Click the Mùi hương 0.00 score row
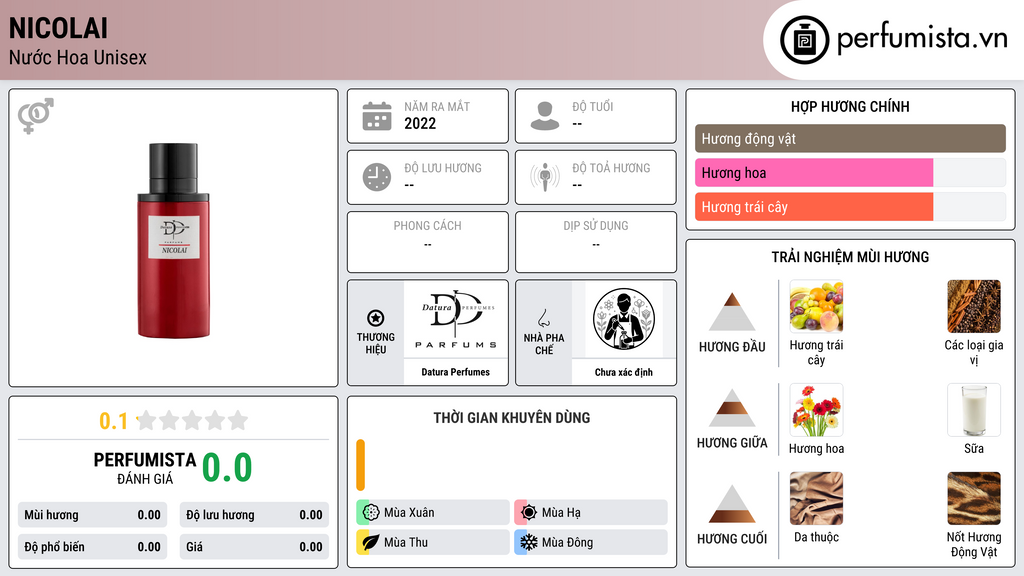 click(92, 515)
